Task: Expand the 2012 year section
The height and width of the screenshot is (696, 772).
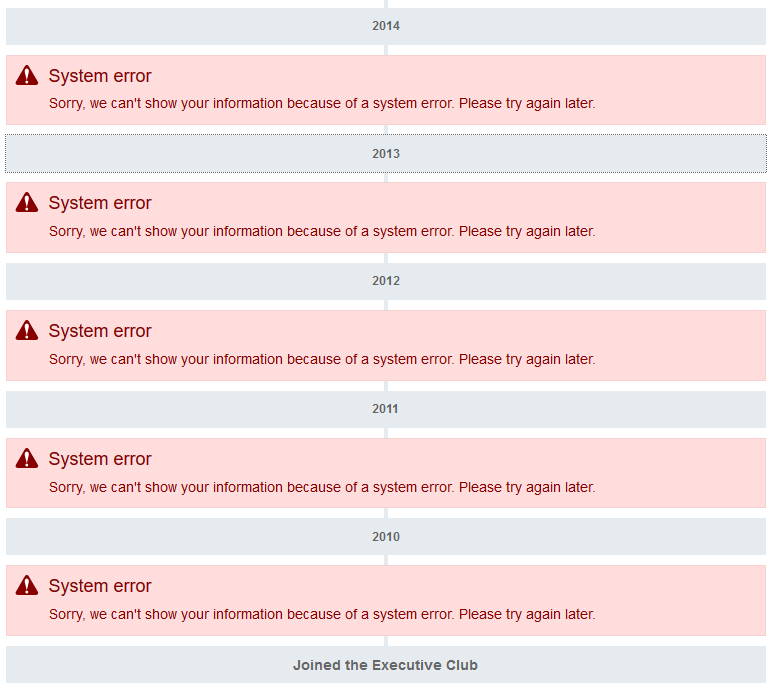Action: (x=386, y=281)
